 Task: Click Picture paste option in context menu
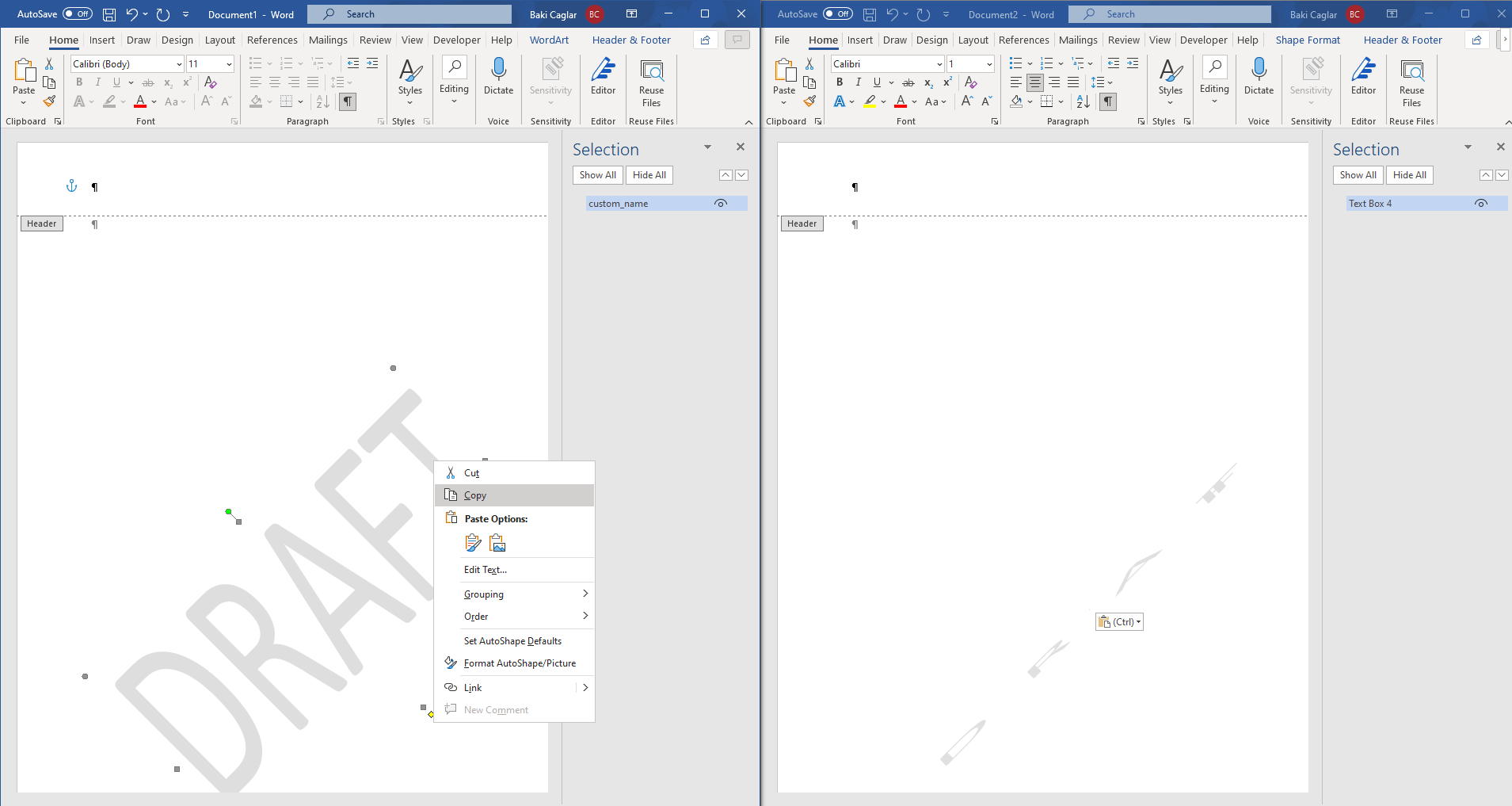(497, 543)
